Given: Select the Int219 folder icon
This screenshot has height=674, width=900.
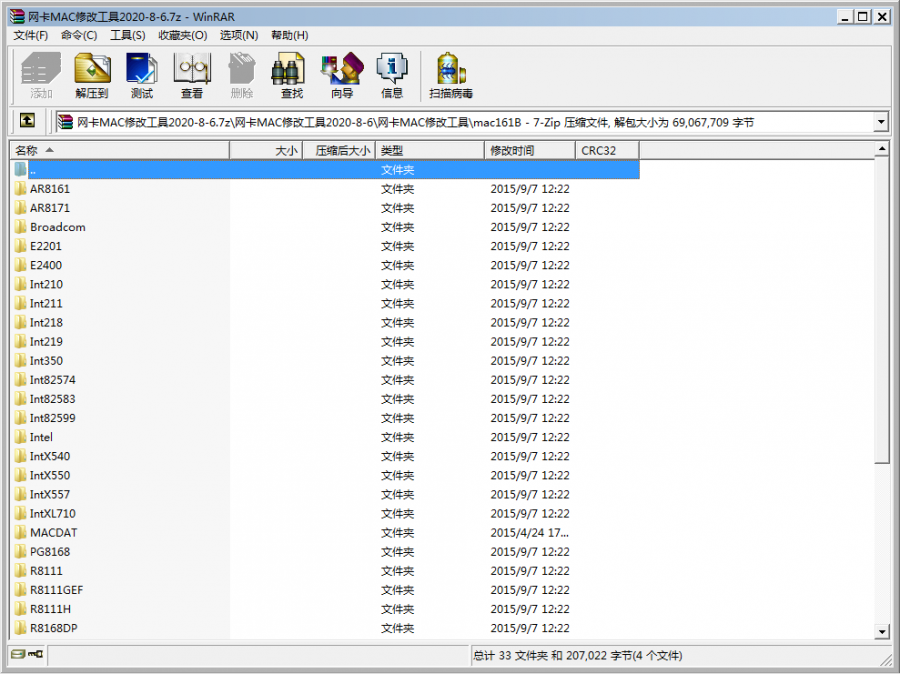Looking at the screenshot, I should 21,341.
